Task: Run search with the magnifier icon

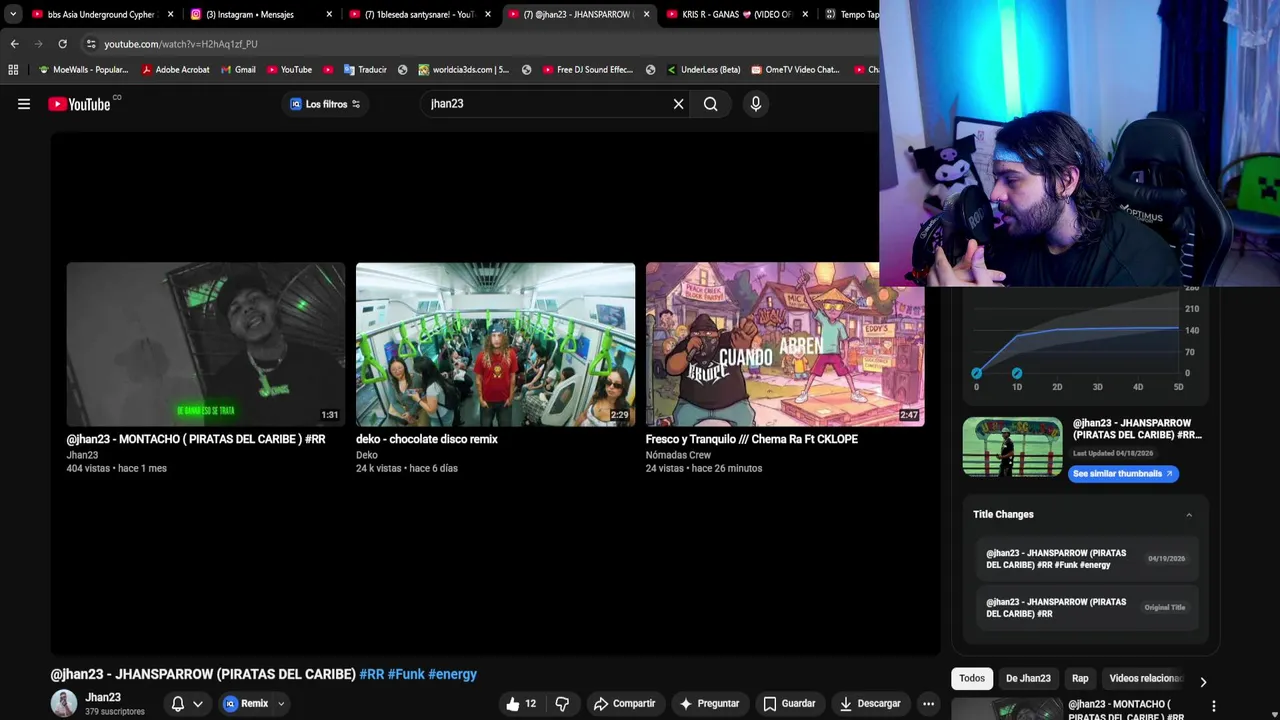Action: (x=710, y=104)
